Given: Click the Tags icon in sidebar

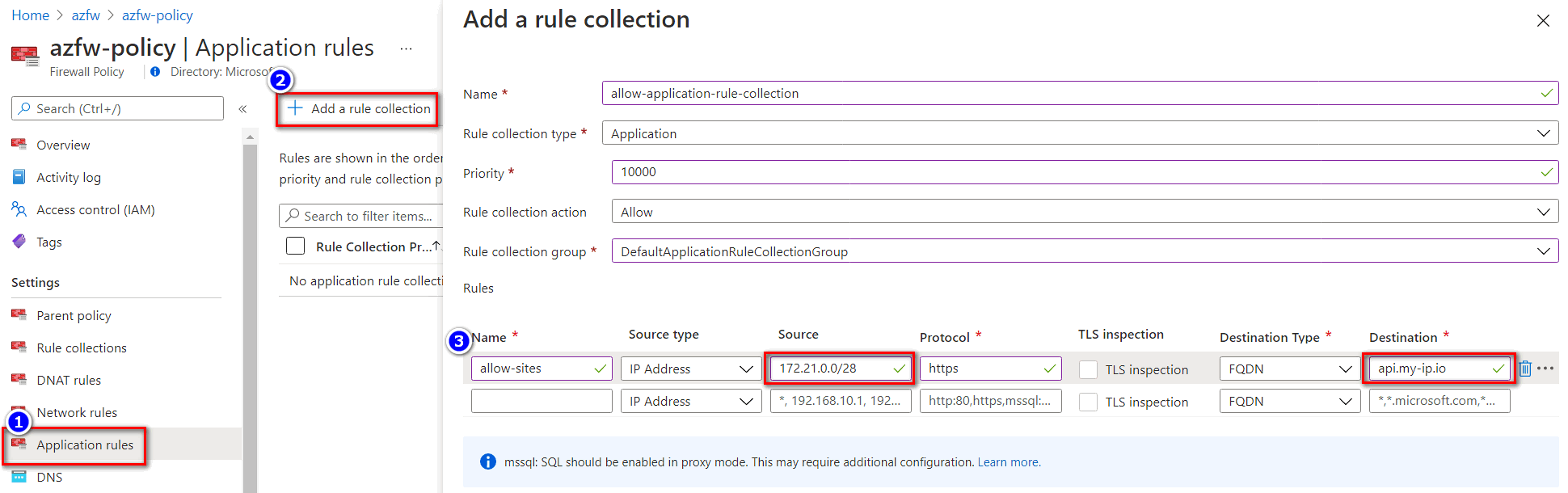Looking at the screenshot, I should pyautogui.click(x=19, y=242).
